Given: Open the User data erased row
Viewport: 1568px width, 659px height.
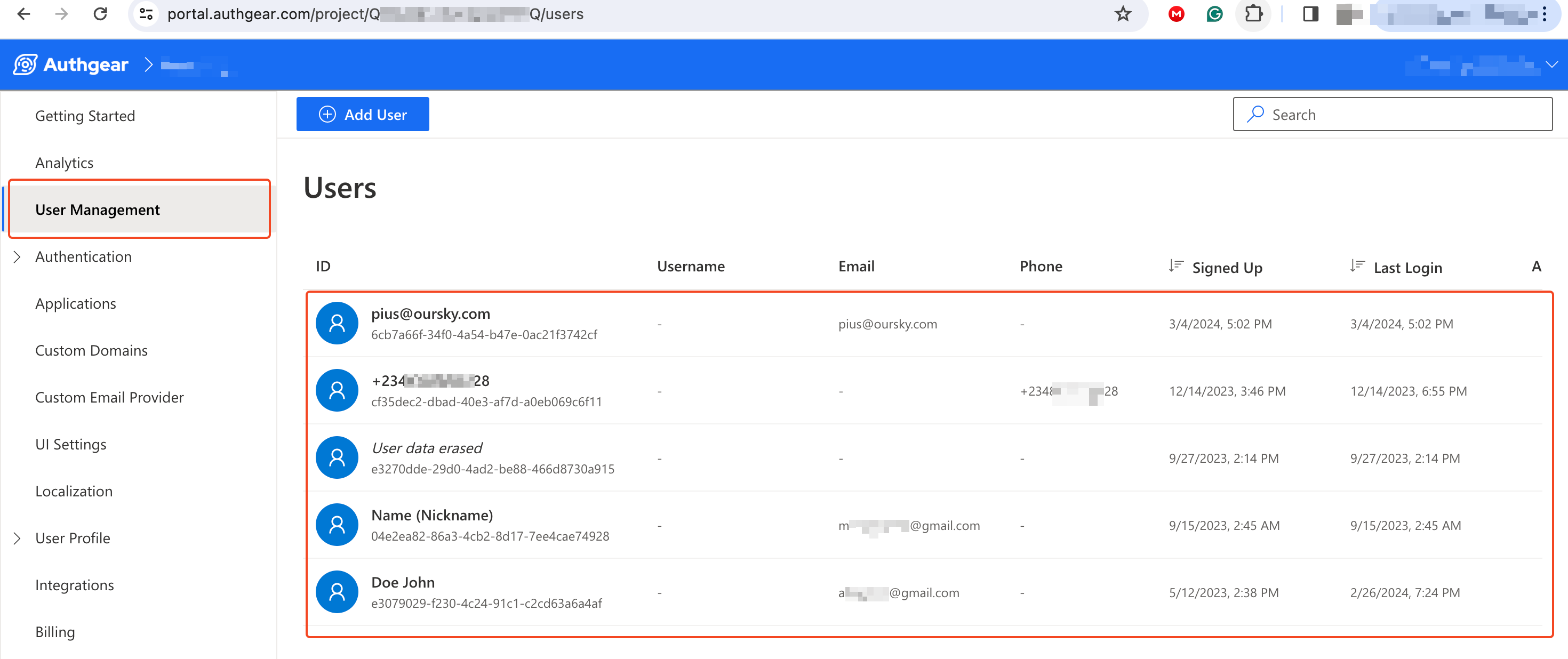Looking at the screenshot, I should coord(426,448).
